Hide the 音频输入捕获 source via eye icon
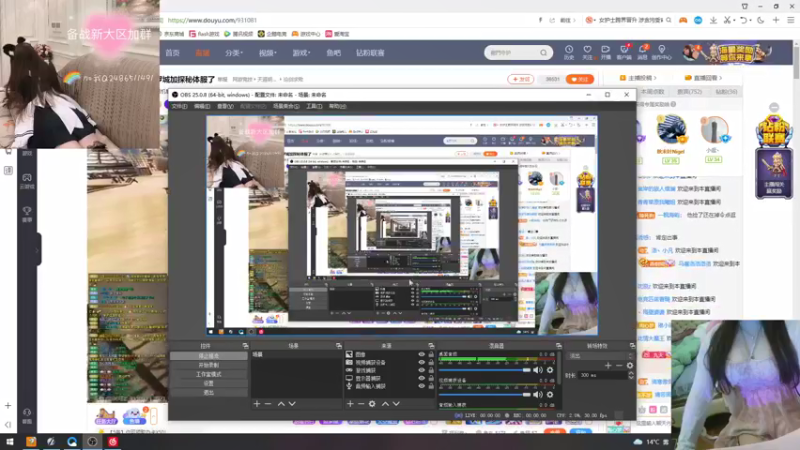The height and width of the screenshot is (450, 800). tap(421, 386)
